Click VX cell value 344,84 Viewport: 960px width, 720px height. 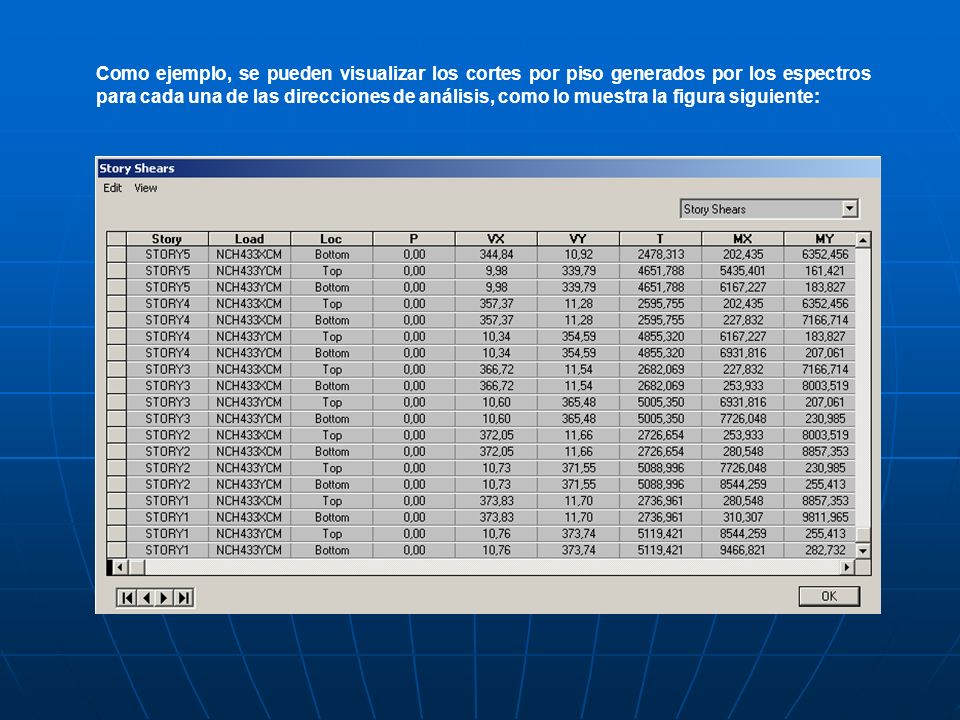(x=496, y=254)
